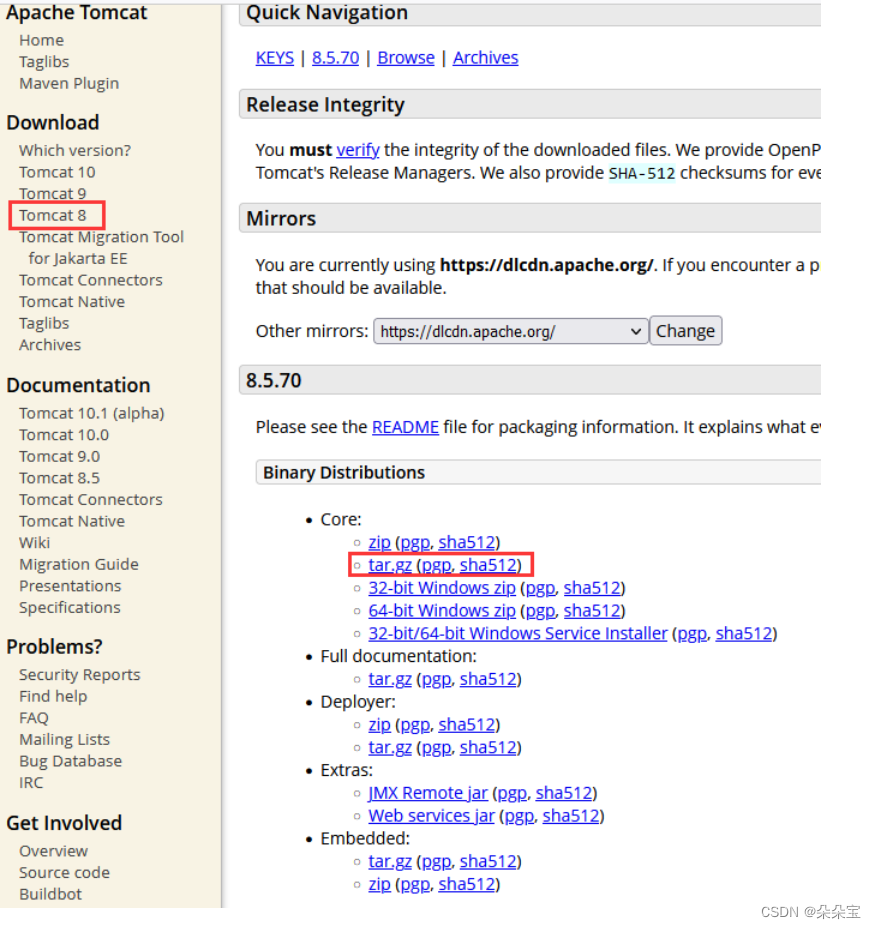Viewport: 876px width, 929px height.
Task: Open the Browse link
Action: point(406,57)
